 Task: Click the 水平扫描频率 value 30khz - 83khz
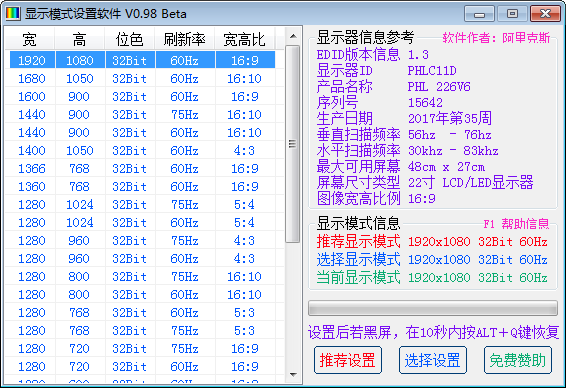click(x=453, y=151)
